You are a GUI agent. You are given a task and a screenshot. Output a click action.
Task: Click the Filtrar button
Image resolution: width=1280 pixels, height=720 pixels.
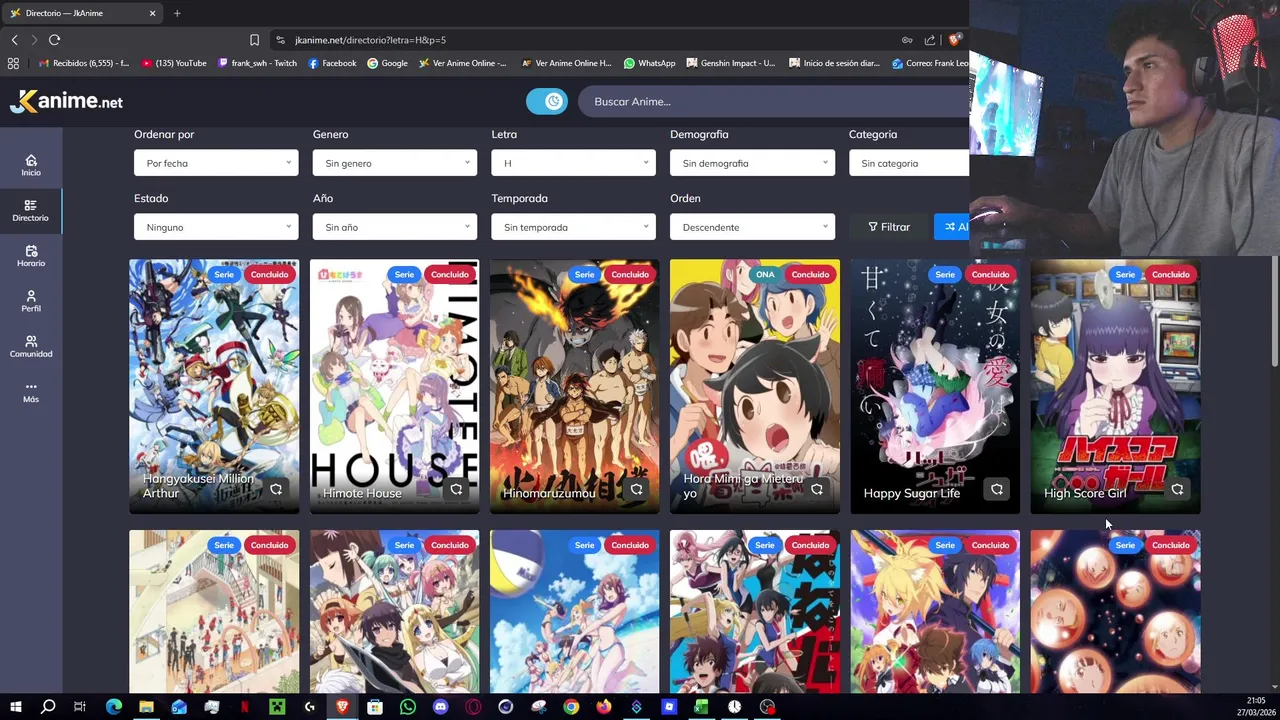pyautogui.click(x=889, y=227)
